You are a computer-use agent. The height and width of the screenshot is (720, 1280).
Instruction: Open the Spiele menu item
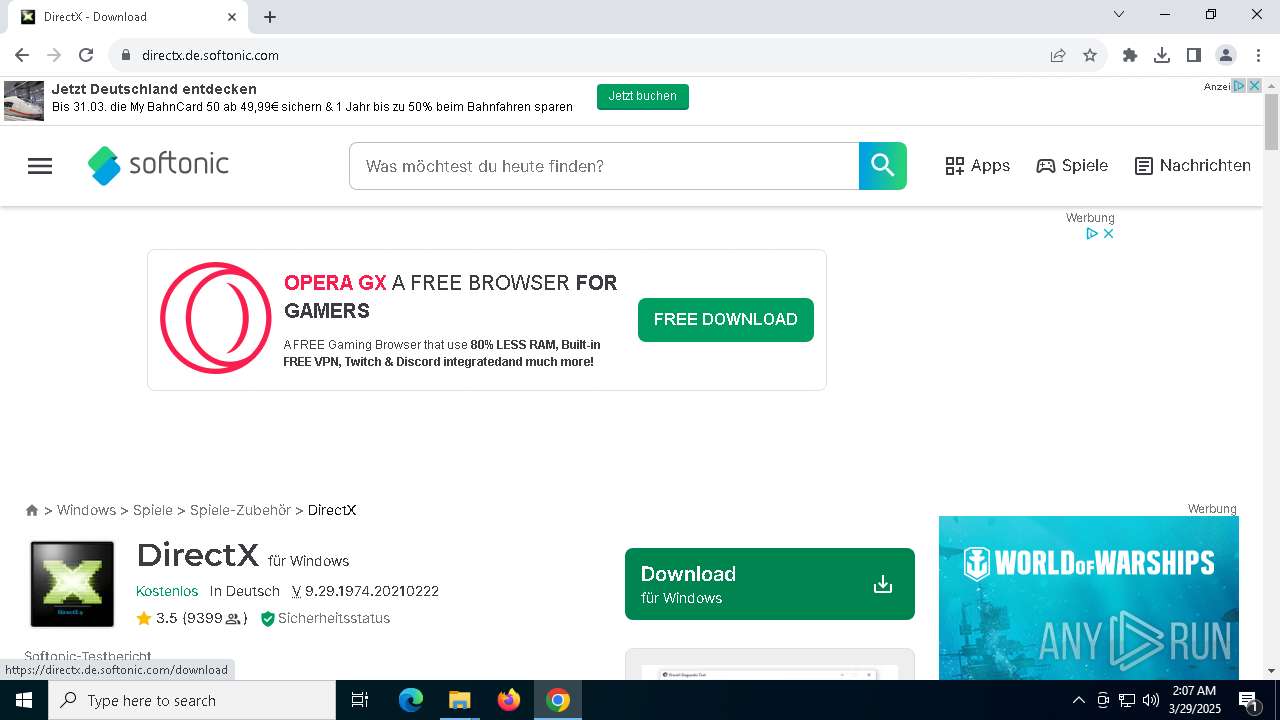[x=1072, y=166]
